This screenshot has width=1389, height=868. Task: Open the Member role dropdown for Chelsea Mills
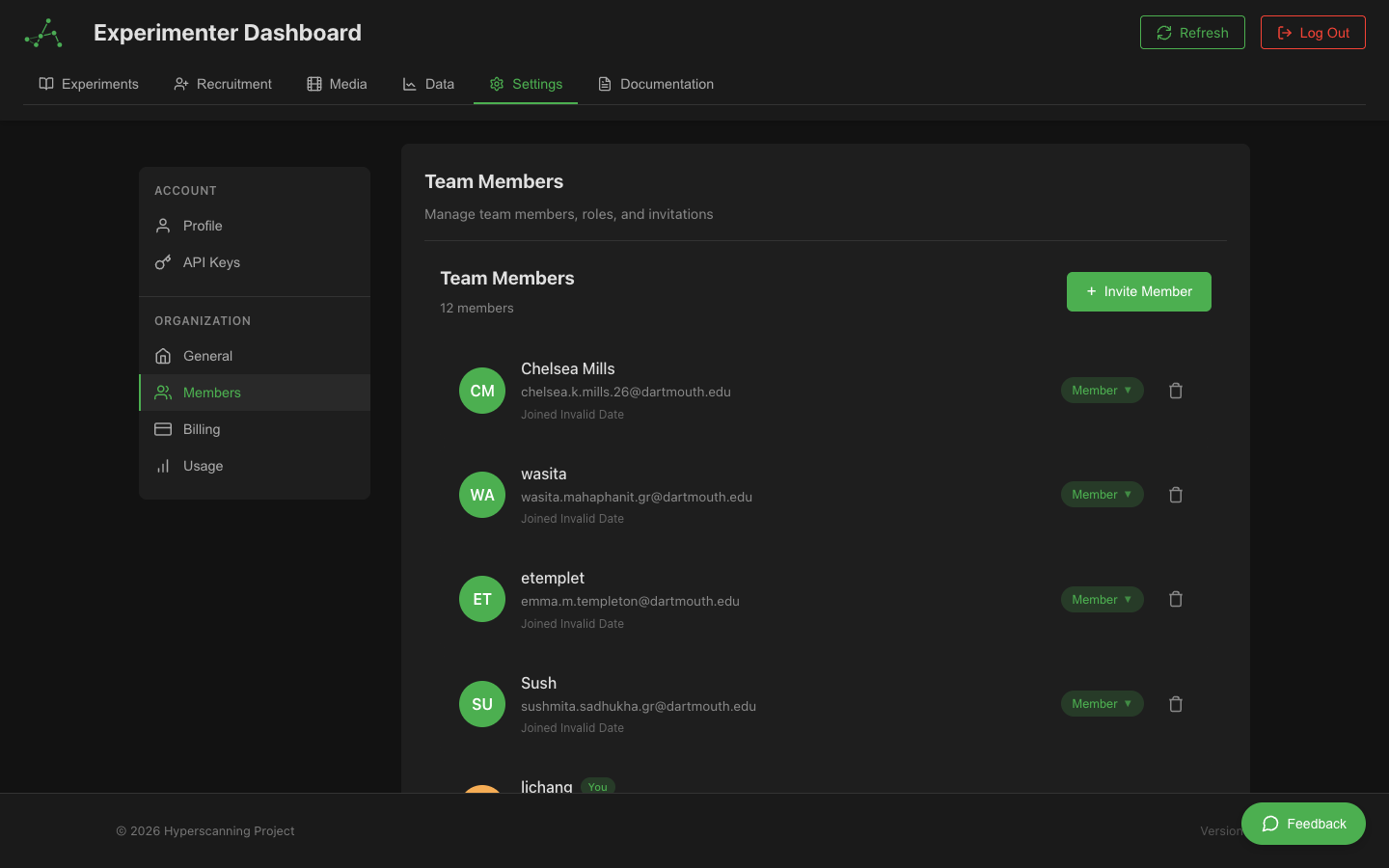(x=1102, y=390)
